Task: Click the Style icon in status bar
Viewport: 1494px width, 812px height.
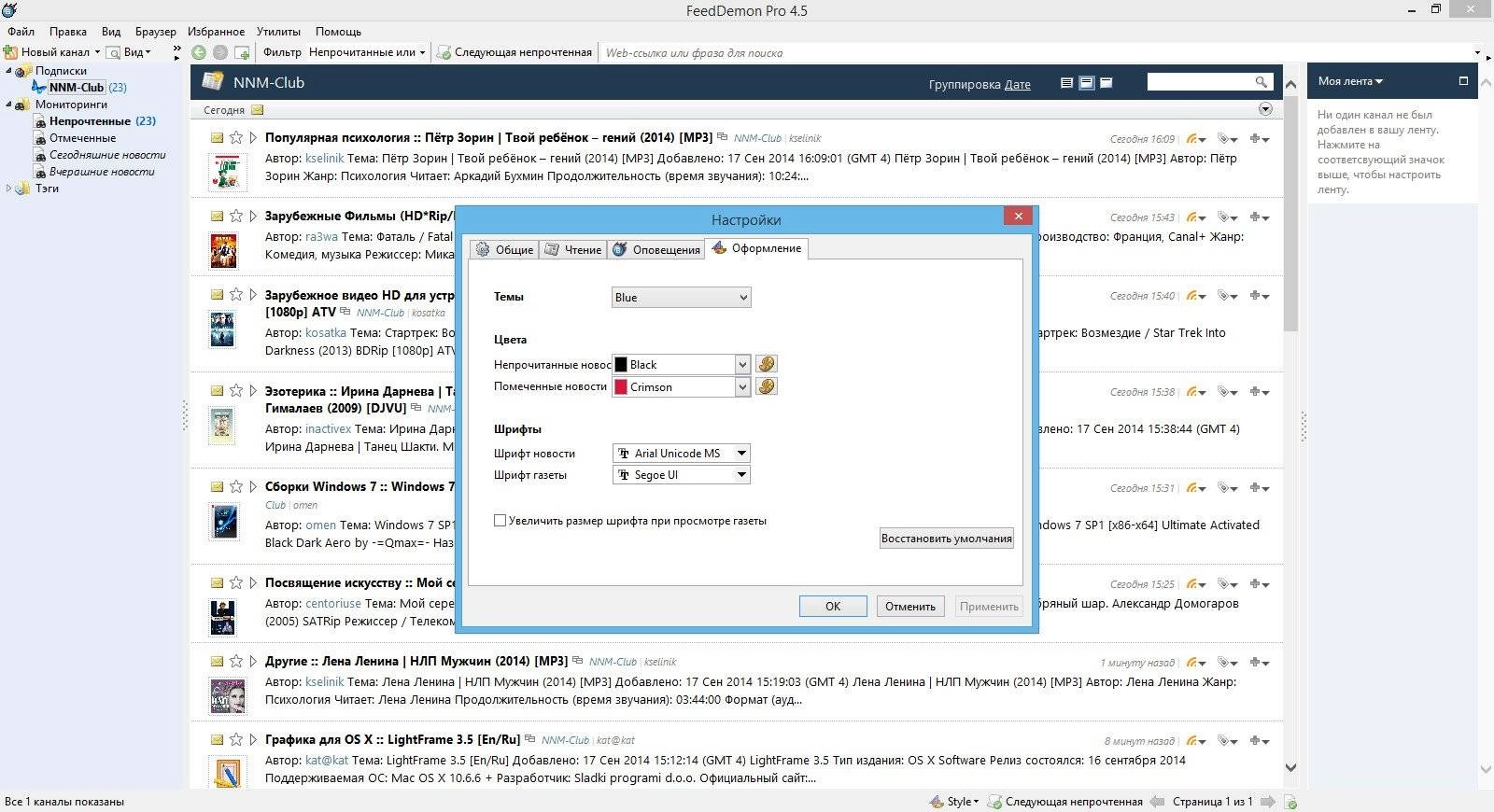Action: [937, 802]
